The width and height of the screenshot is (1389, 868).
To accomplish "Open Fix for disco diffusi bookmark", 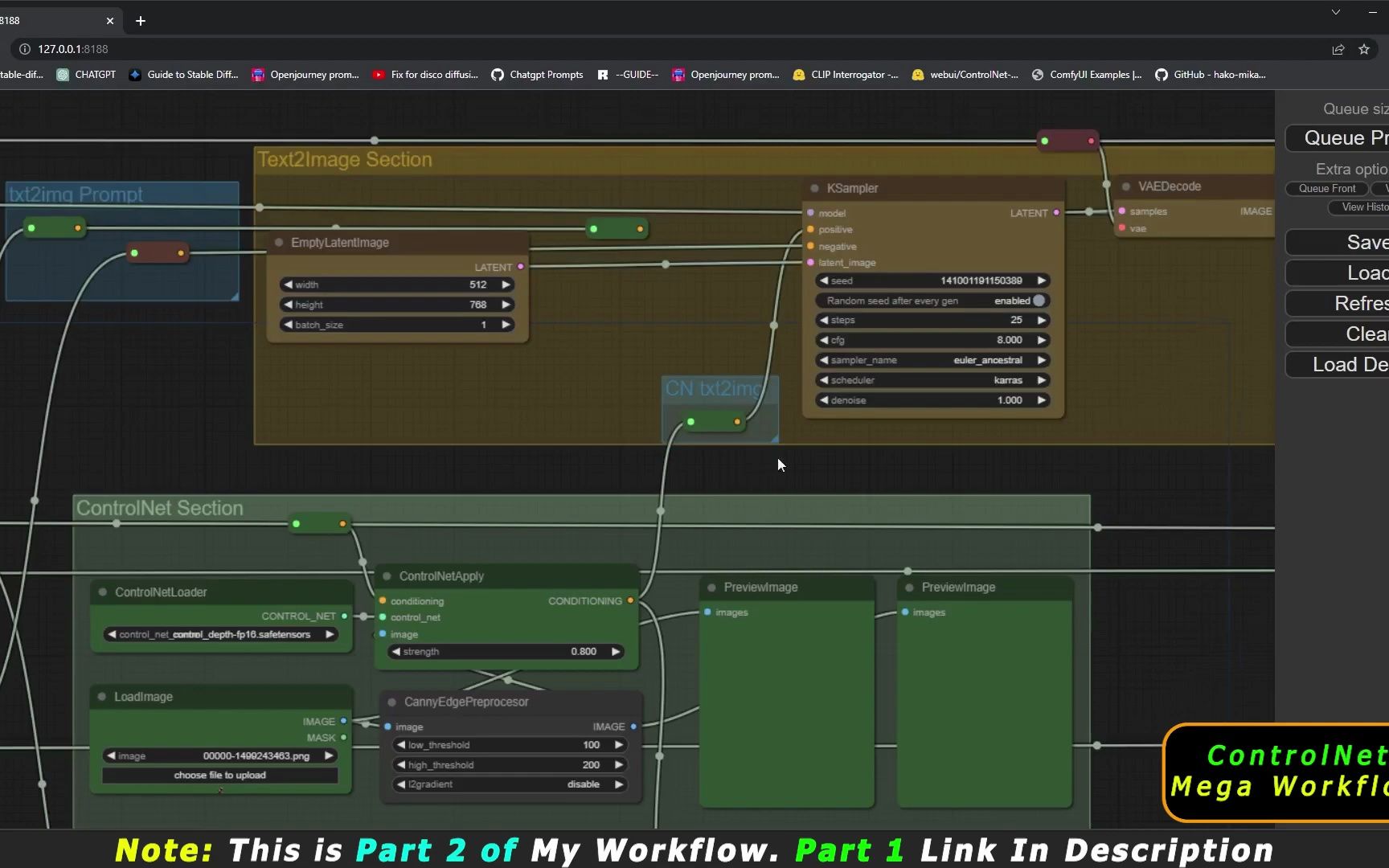I will pyautogui.click(x=425, y=75).
